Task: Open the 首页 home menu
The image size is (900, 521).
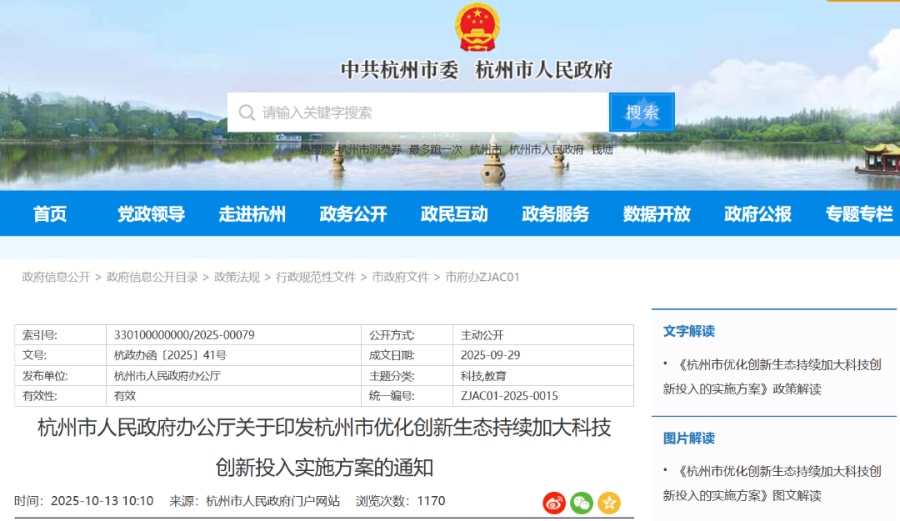Action: (x=50, y=214)
